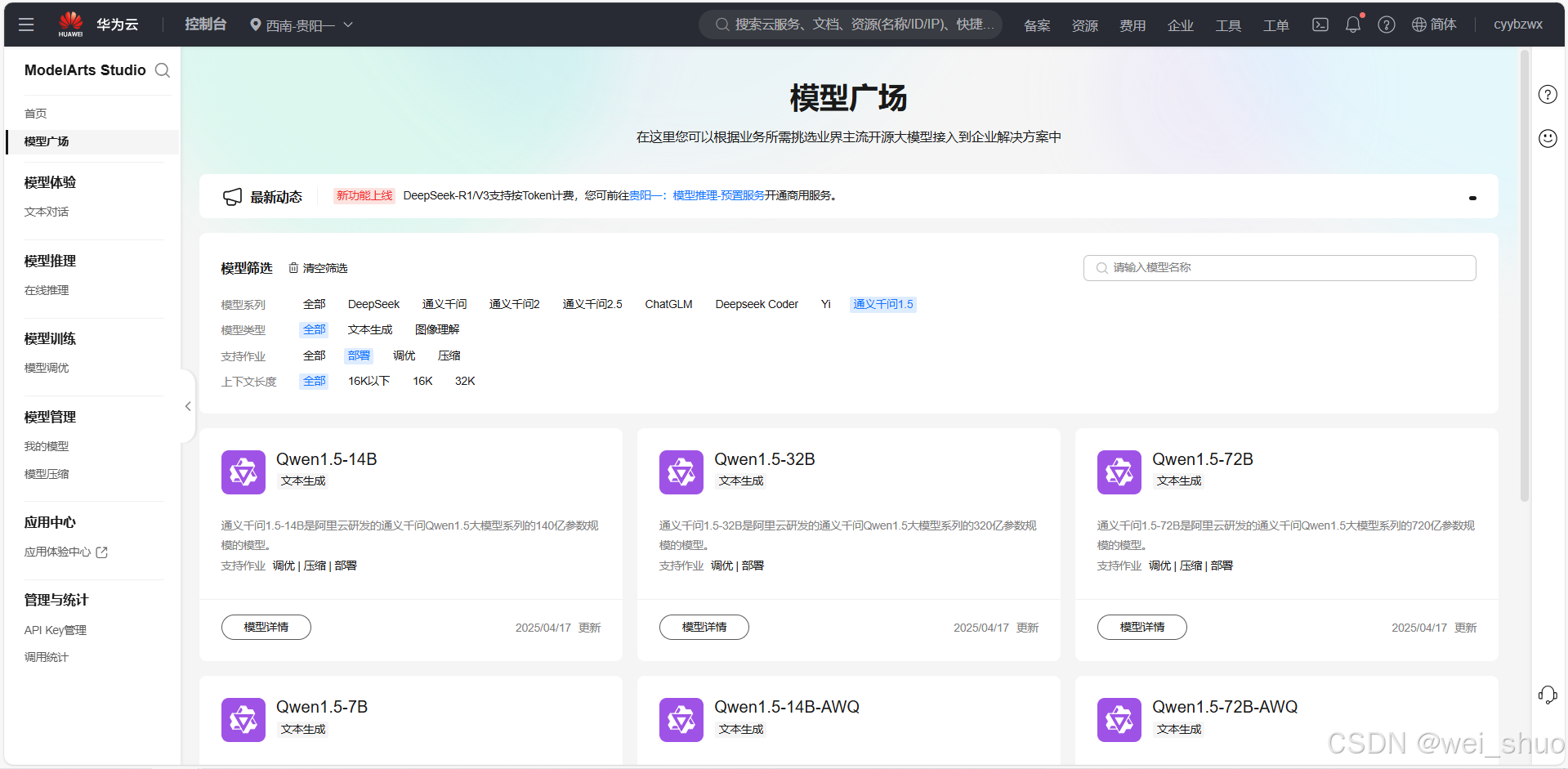Screen dimensions: 1568x769
Task: Click 模型详情 for Qwen1.5-32B
Action: 704,627
